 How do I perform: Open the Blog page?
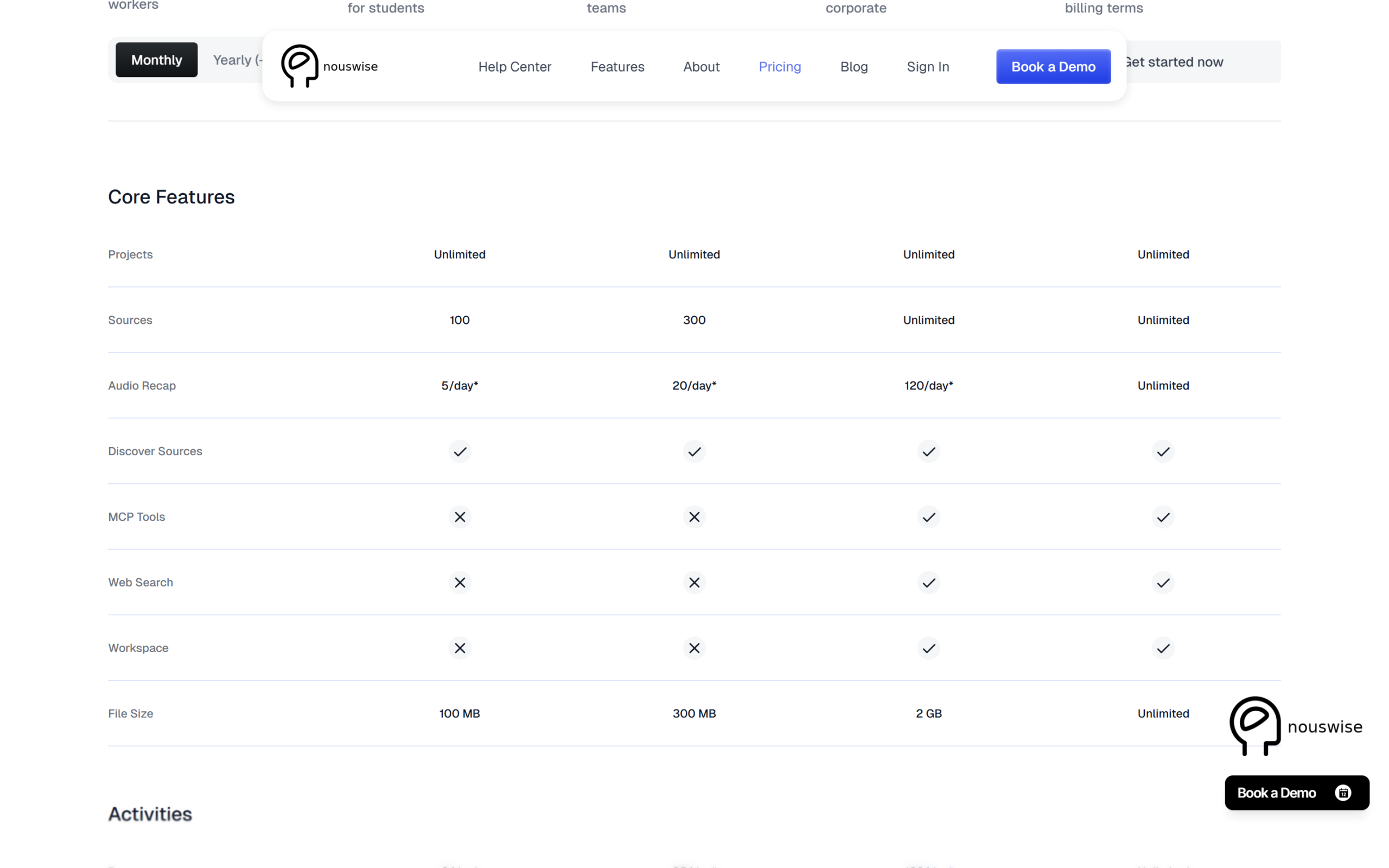click(x=853, y=67)
